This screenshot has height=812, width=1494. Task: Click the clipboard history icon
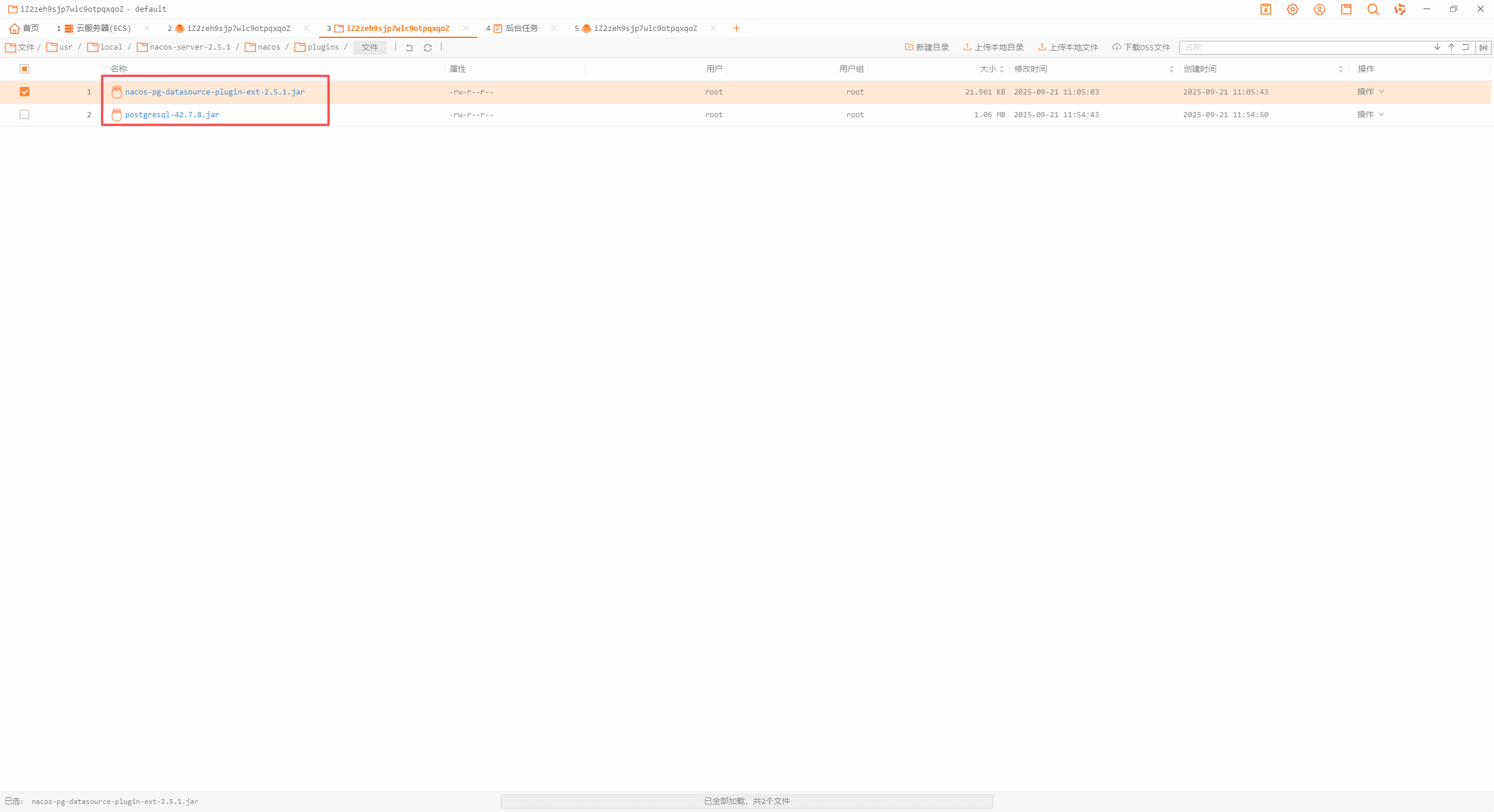coord(1265,9)
